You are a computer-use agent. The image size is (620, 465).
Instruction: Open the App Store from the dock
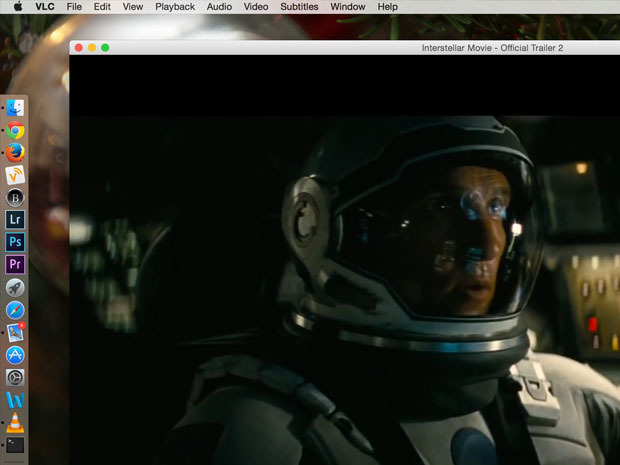pos(15,355)
